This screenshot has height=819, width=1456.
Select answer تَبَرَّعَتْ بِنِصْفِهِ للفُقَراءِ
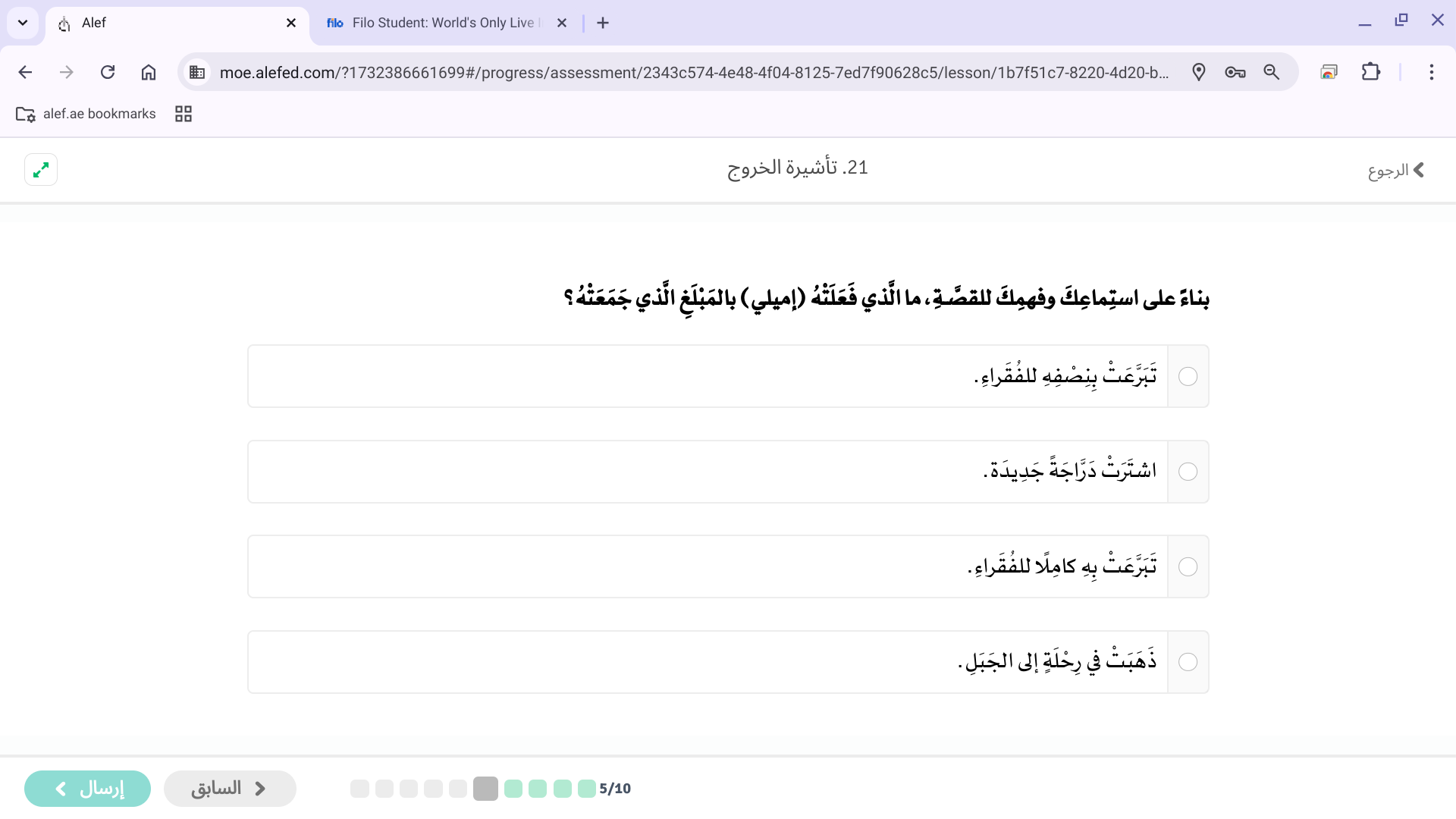pyautogui.click(x=1188, y=377)
